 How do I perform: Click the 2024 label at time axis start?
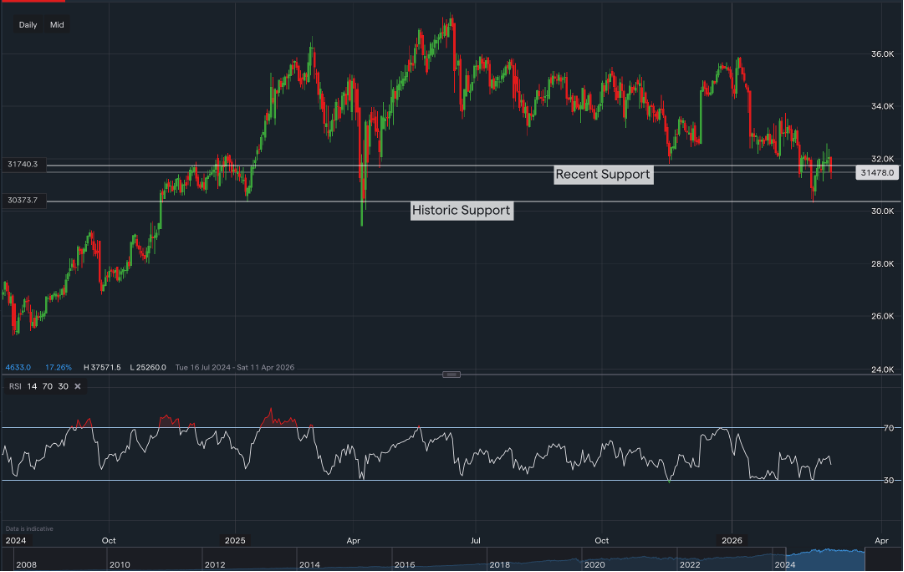click(x=16, y=540)
